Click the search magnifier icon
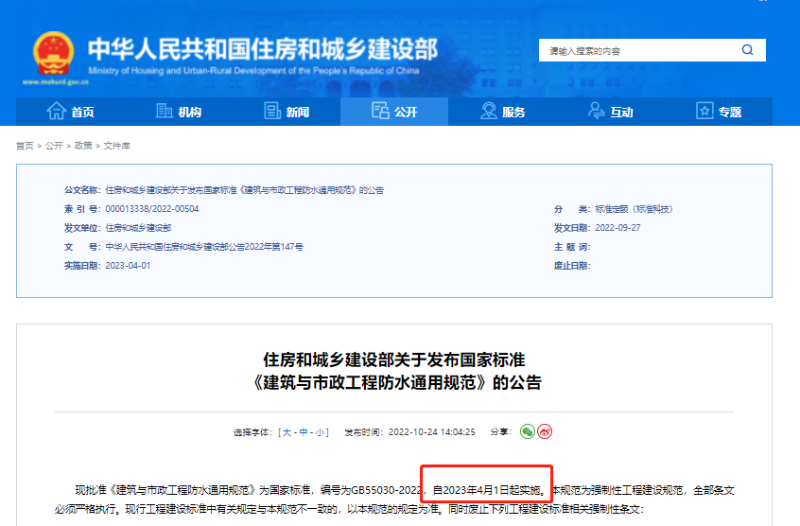800x526 pixels. click(x=747, y=50)
